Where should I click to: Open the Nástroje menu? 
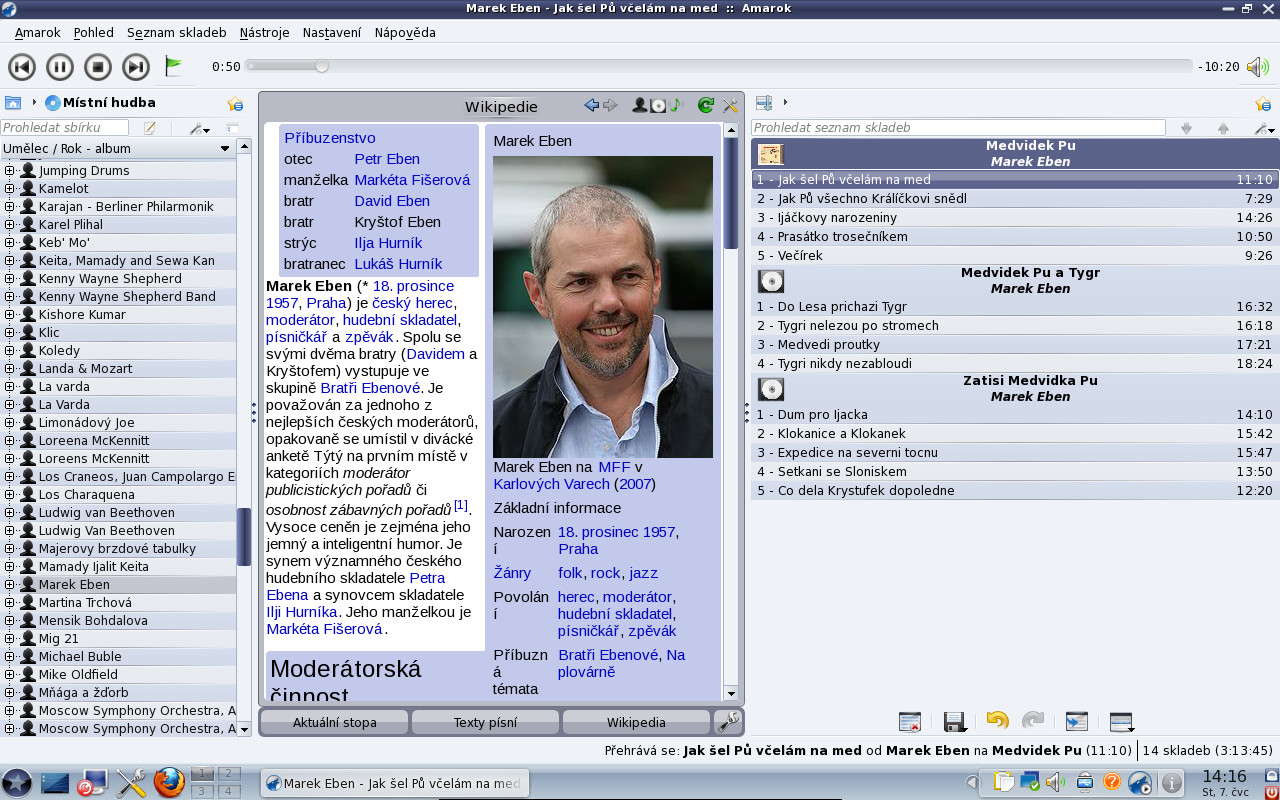click(x=265, y=32)
